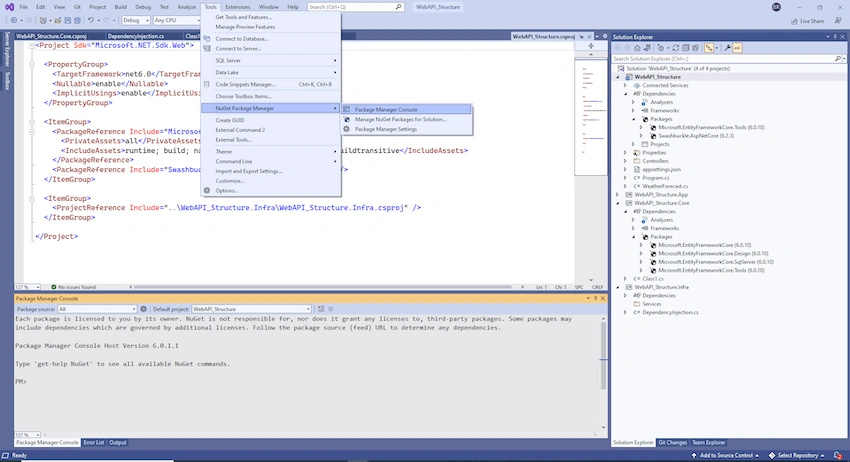Click Clear Console icon in Package Manager Console
The height and width of the screenshot is (462, 850).
321,309
